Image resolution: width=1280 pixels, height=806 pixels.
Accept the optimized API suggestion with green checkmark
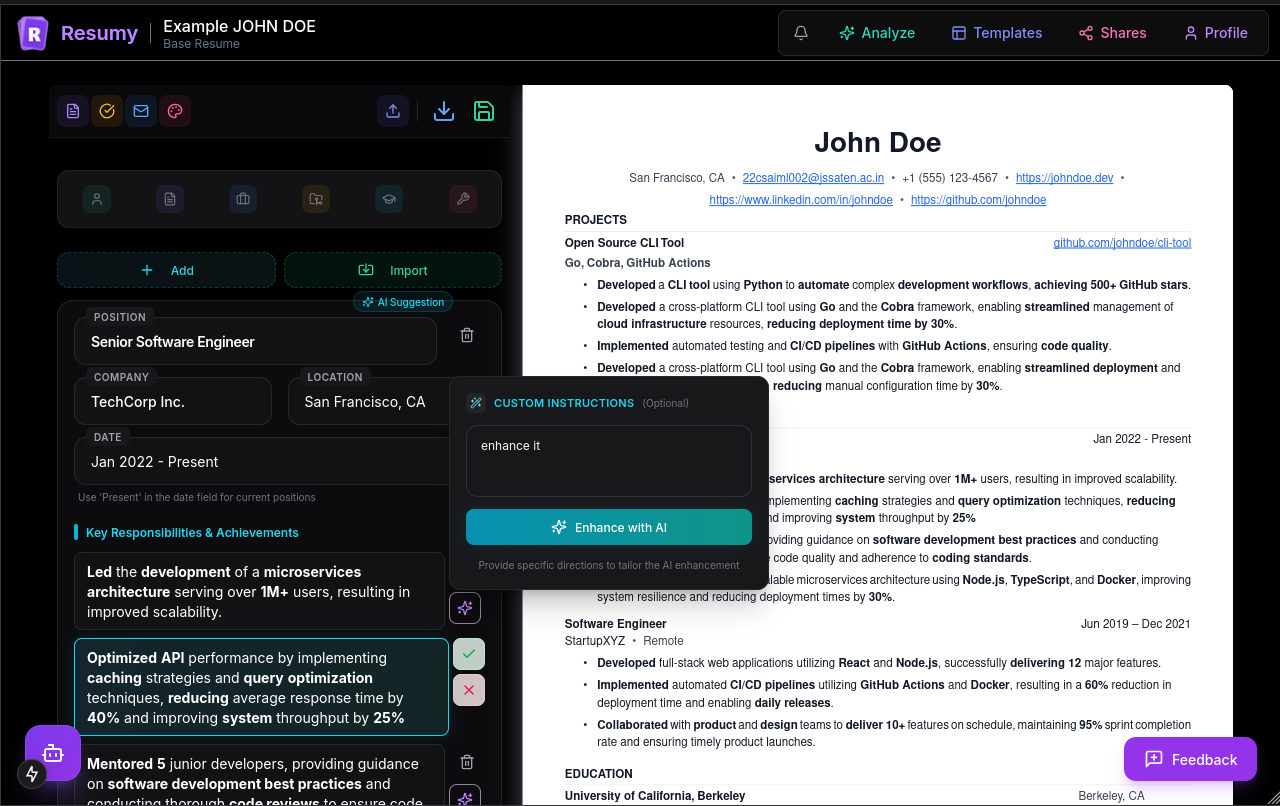coord(468,653)
